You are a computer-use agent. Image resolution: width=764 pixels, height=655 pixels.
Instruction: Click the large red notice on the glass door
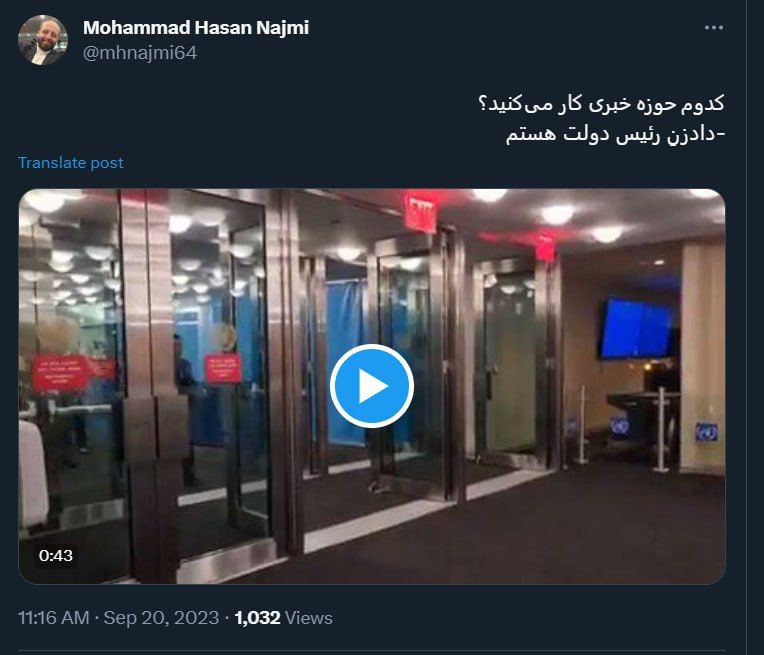click(62, 373)
